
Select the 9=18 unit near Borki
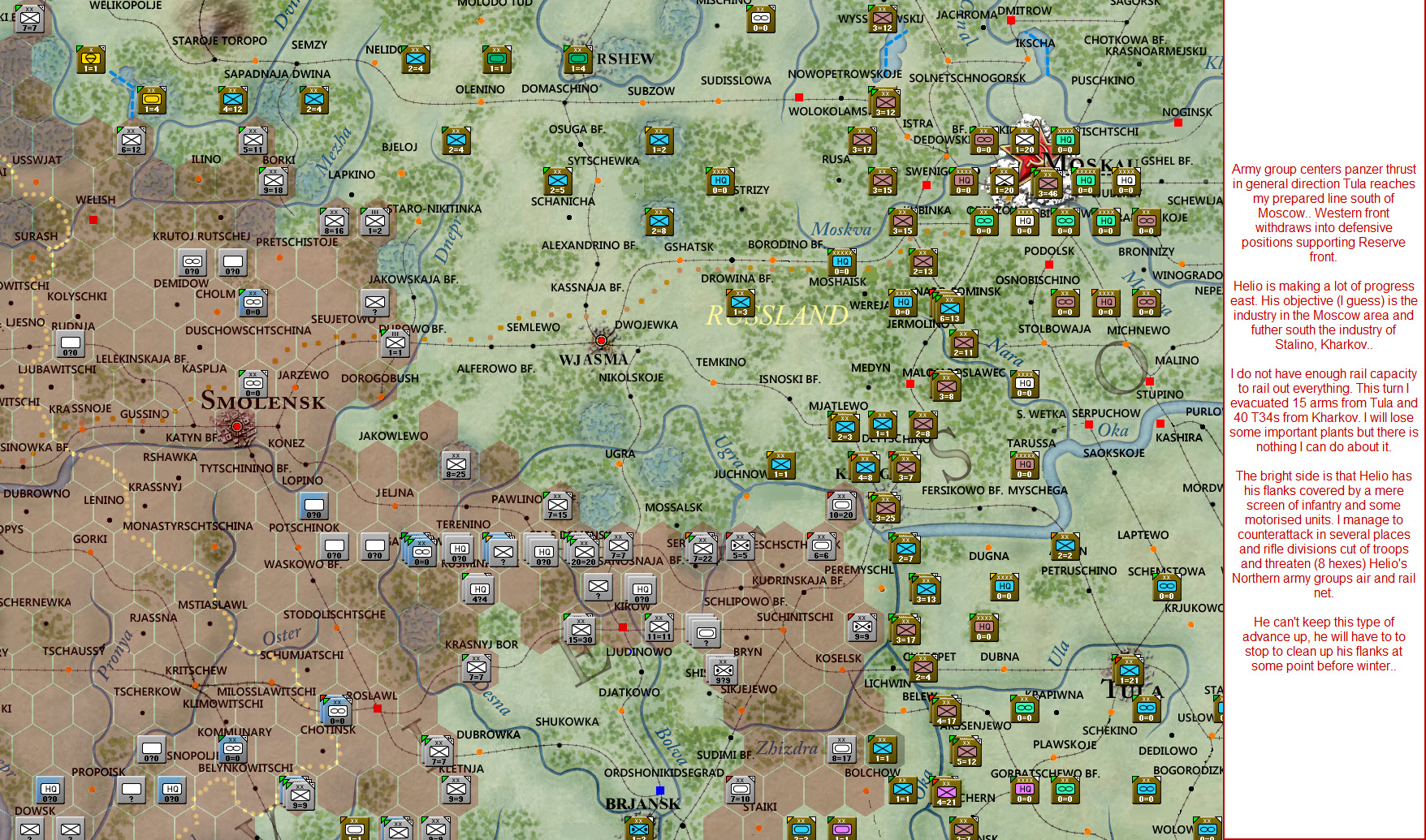point(273,181)
